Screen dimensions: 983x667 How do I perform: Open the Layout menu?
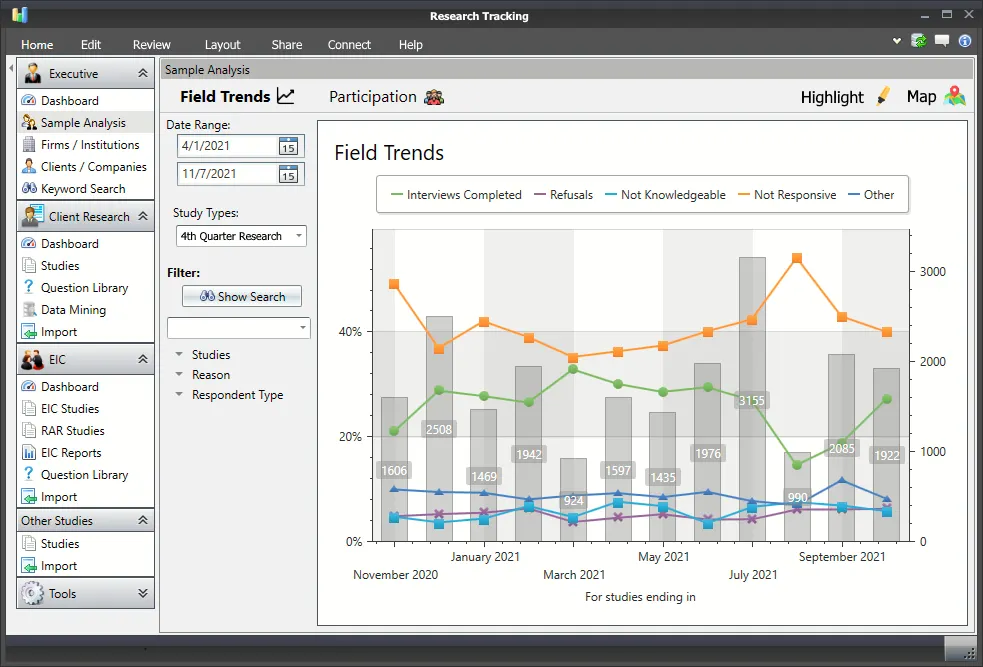click(x=223, y=45)
